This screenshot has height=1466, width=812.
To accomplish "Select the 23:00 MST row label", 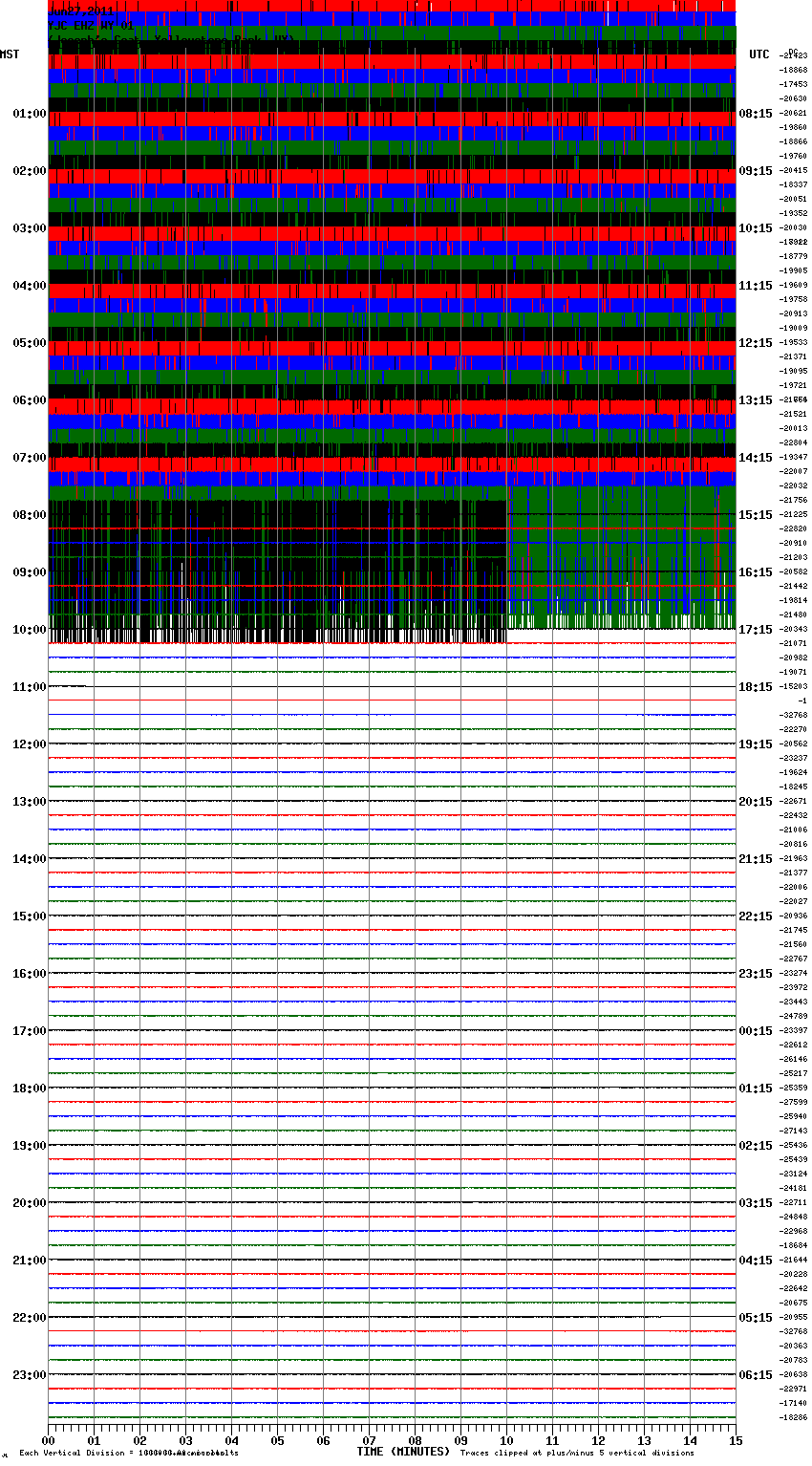I will coord(30,1375).
